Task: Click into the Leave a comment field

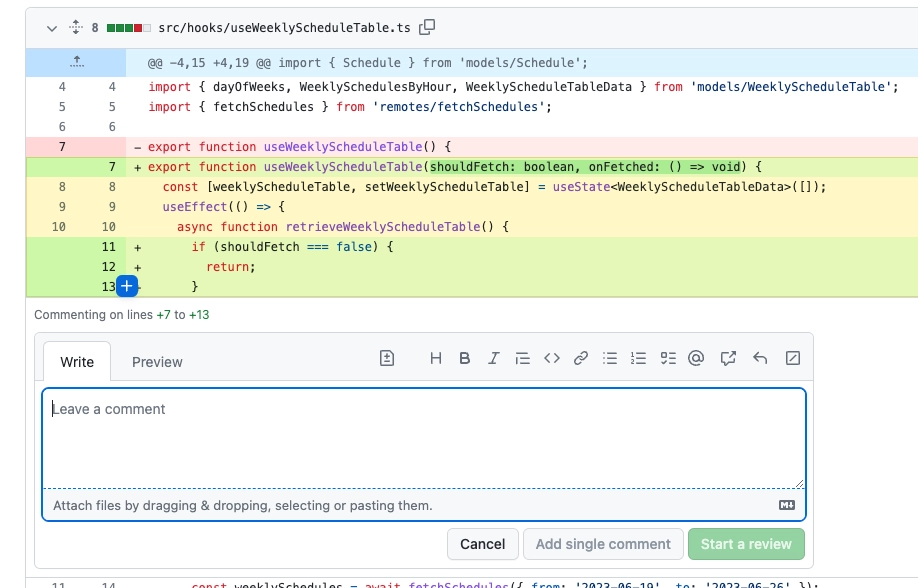Action: pos(423,437)
